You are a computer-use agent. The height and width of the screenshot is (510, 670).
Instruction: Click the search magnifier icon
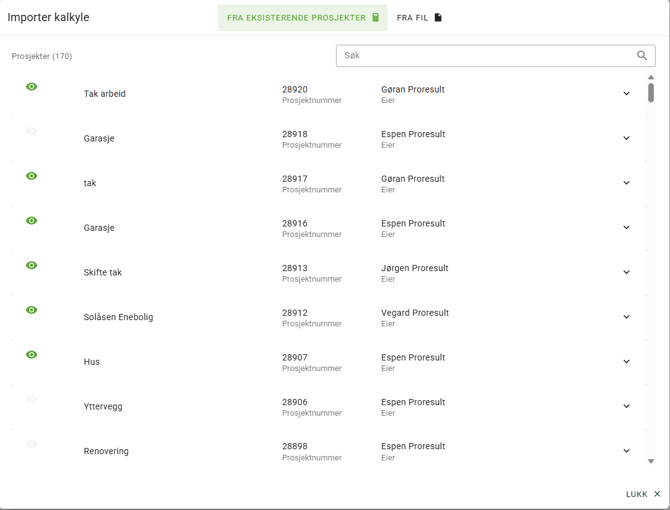pos(642,56)
